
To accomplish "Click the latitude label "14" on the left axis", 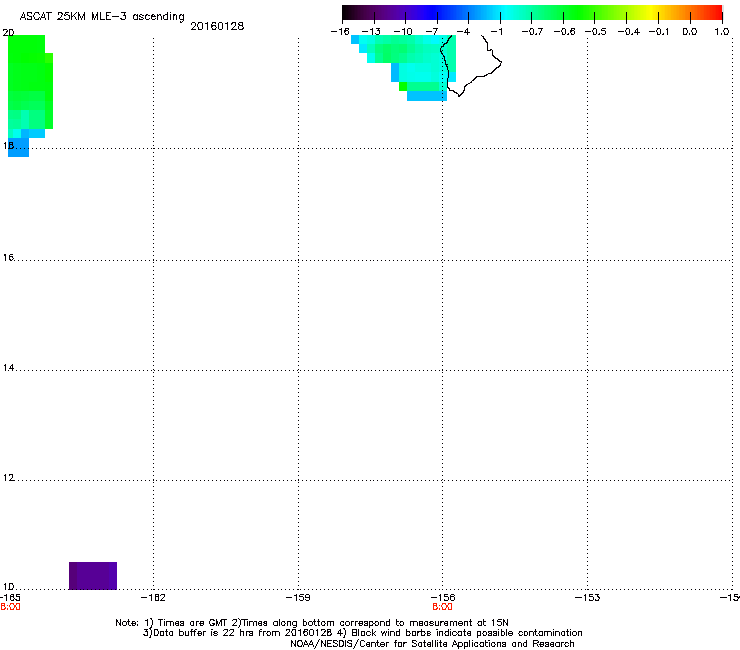I will click(x=8, y=368).
